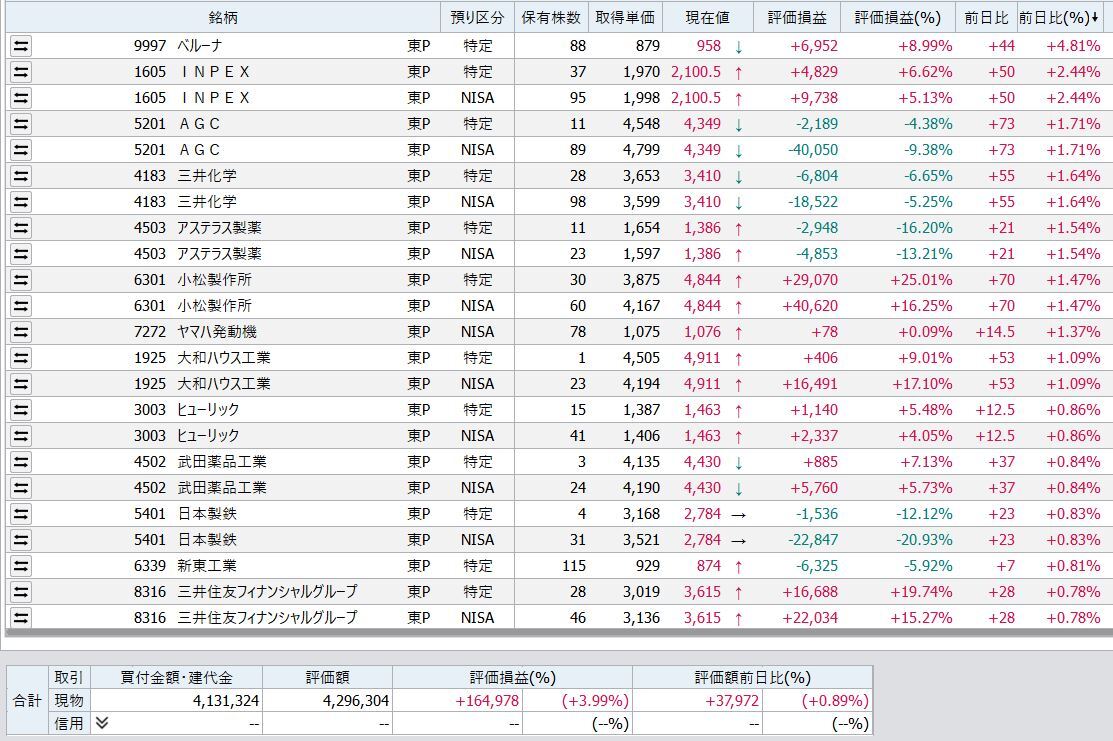This screenshot has width=1113, height=741.
Task: Click the percentage +4.81%
Action: 1073,46
